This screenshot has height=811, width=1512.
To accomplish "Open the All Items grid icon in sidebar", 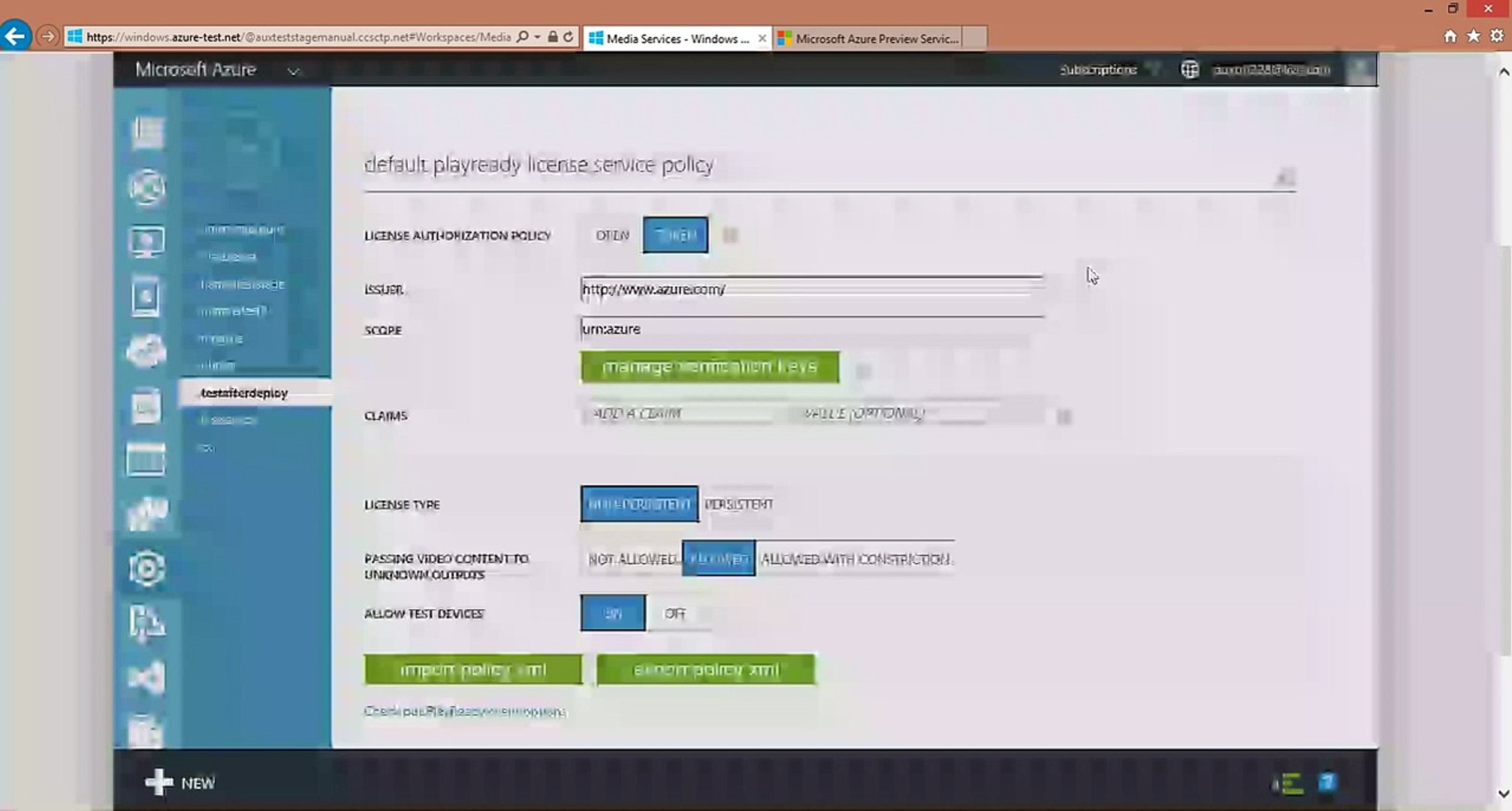I will click(x=147, y=133).
